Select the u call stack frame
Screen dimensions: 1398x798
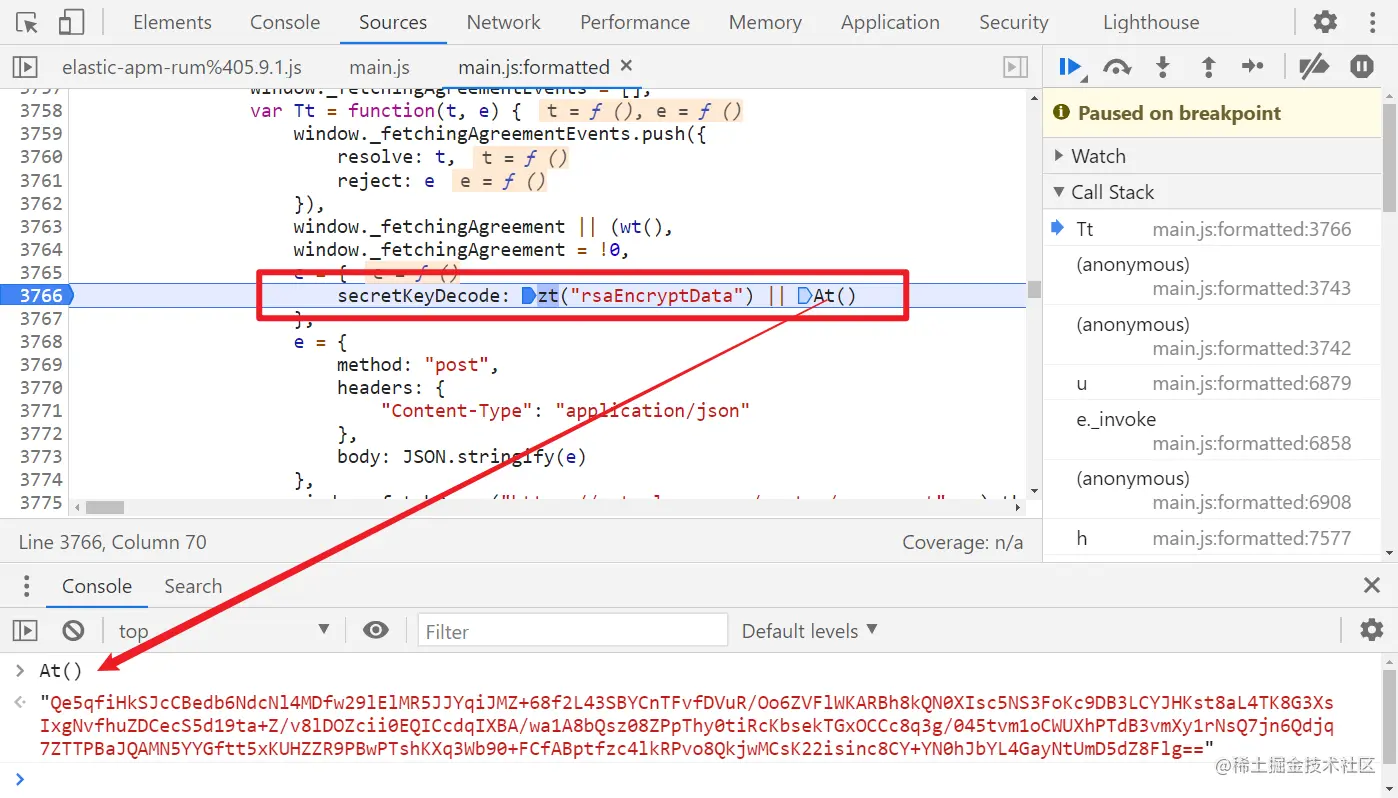tap(1213, 383)
